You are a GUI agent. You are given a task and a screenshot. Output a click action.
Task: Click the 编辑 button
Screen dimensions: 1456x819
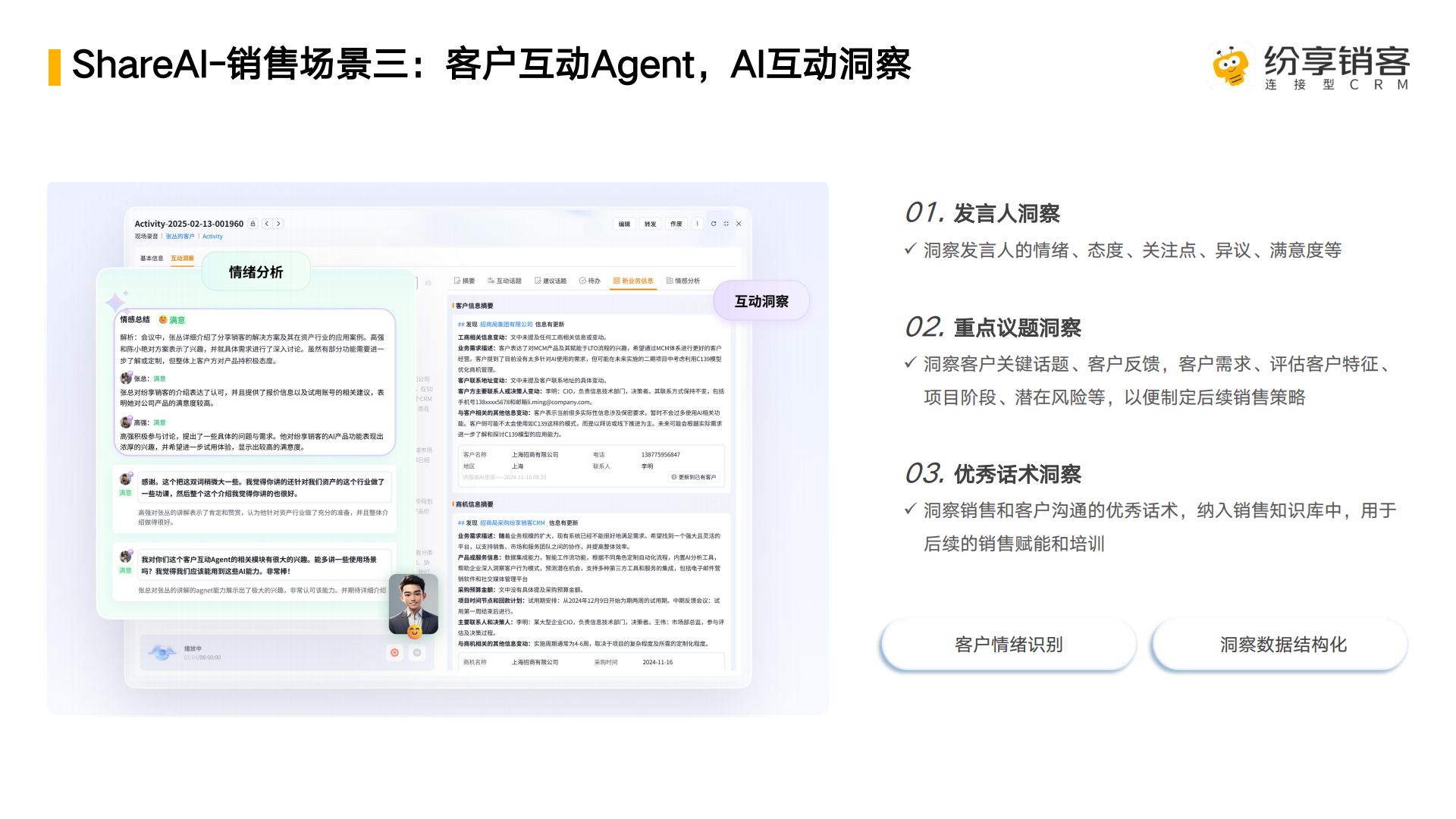point(624,224)
